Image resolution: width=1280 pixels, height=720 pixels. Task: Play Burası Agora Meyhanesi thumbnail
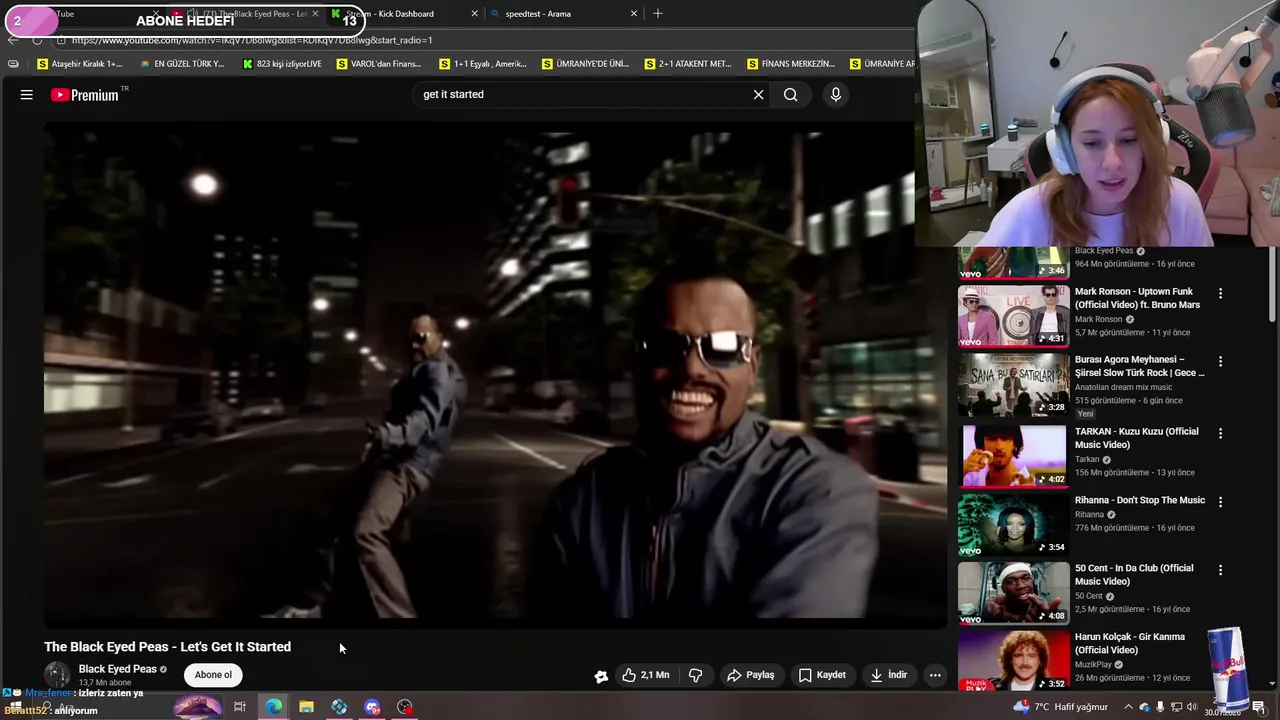tap(1013, 384)
